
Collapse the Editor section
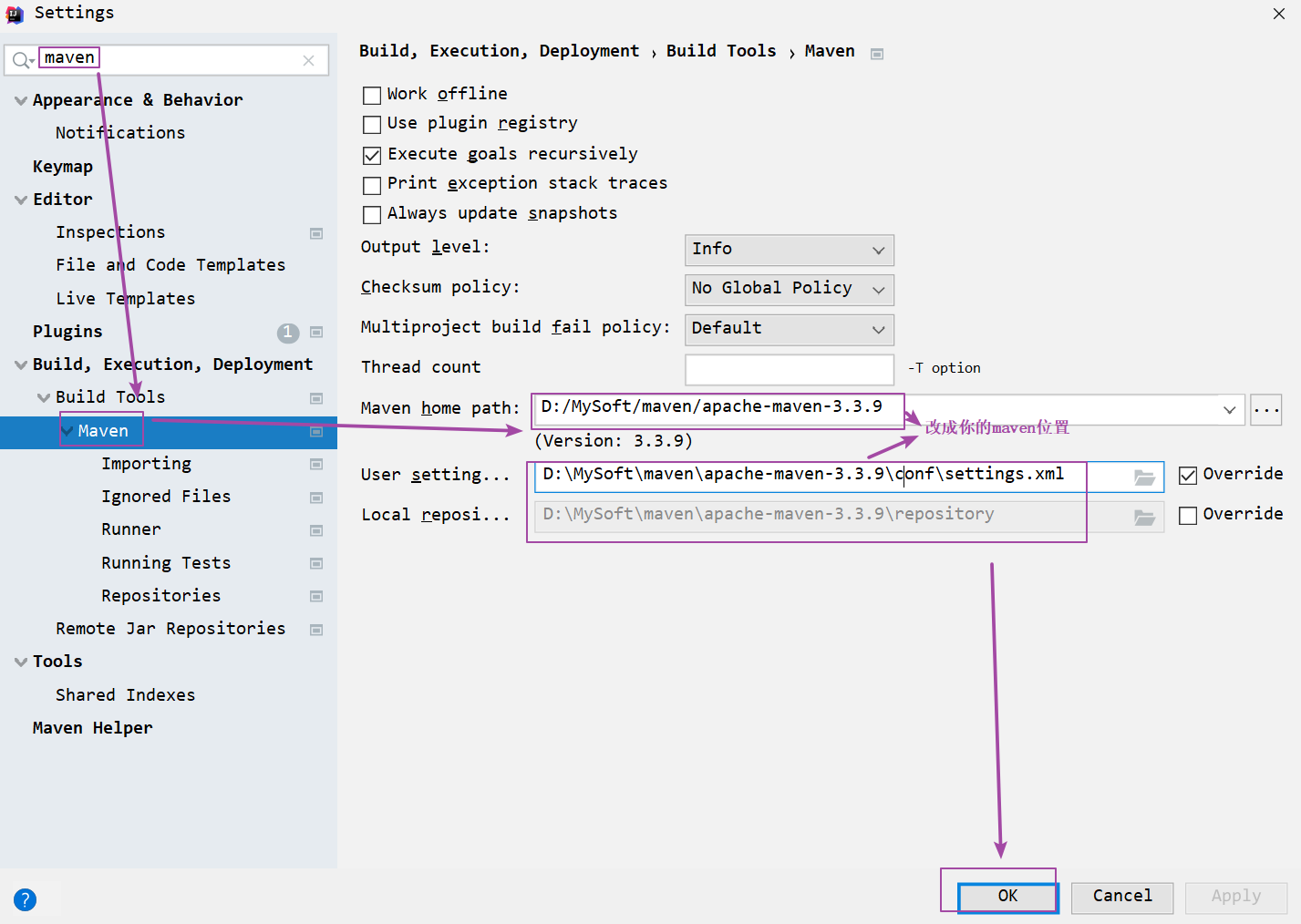coord(21,200)
